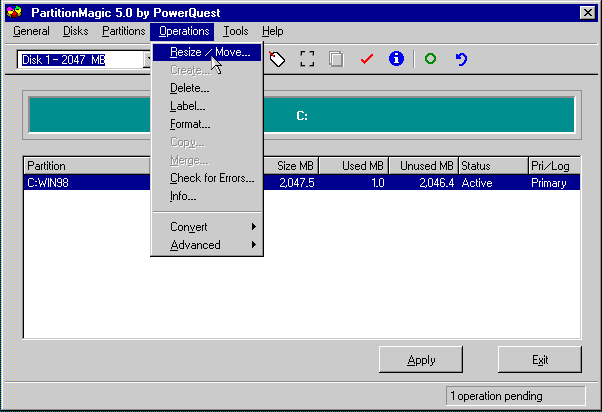The image size is (602, 412).
Task: Click the Used MB column header
Action: coord(354,166)
